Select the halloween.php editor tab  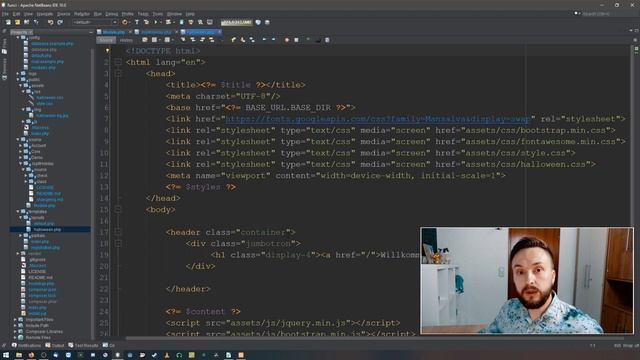tap(200, 32)
